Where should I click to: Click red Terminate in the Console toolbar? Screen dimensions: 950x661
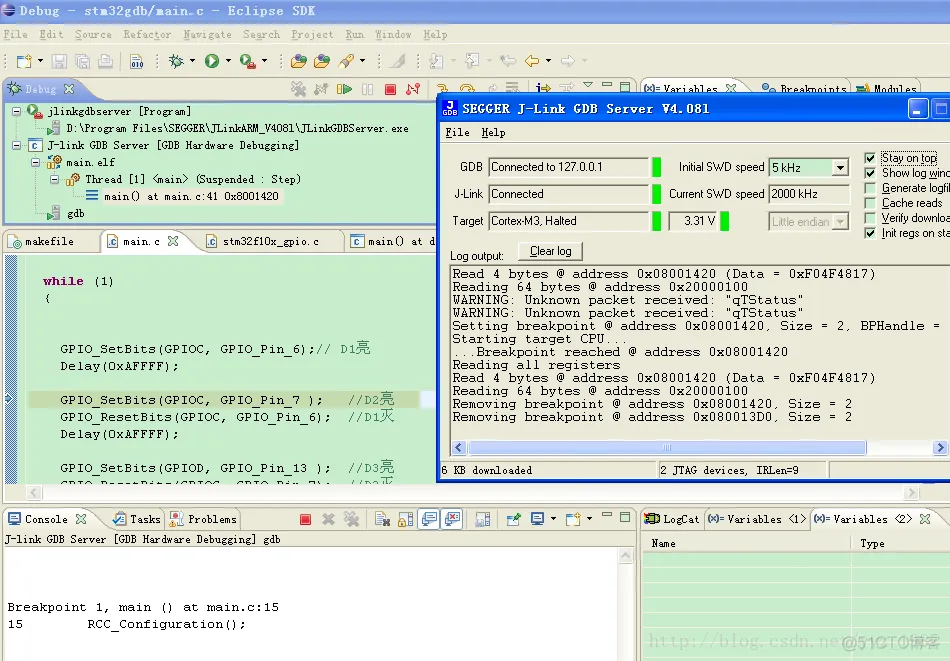305,519
